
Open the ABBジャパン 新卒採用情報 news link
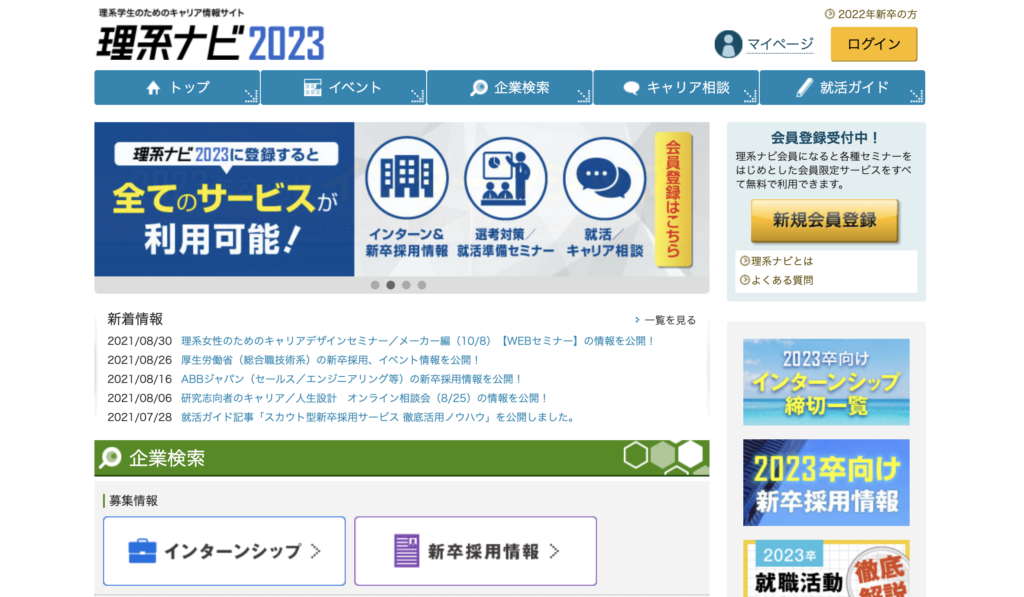[x=351, y=379]
